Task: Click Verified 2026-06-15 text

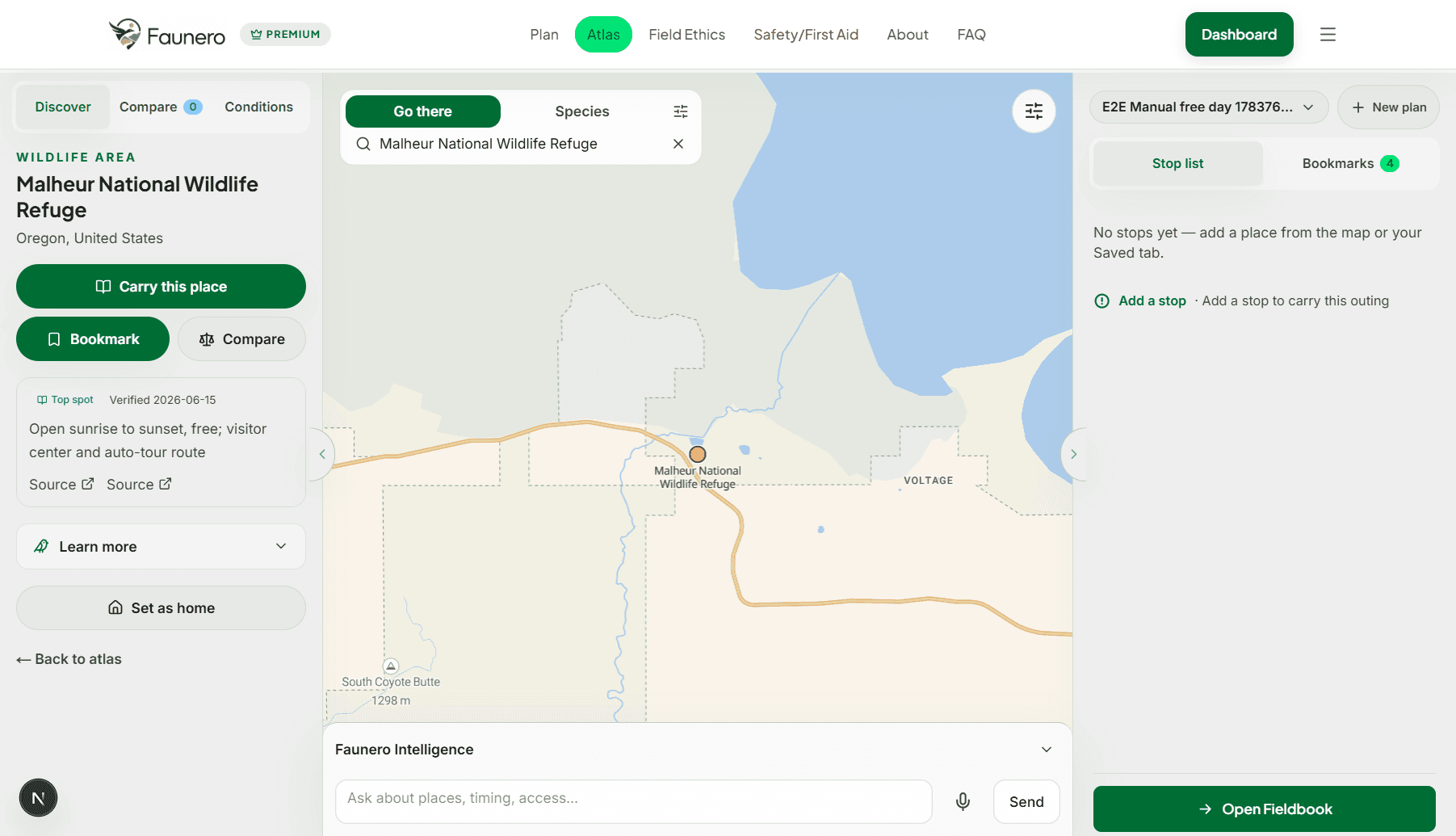Action: [162, 400]
